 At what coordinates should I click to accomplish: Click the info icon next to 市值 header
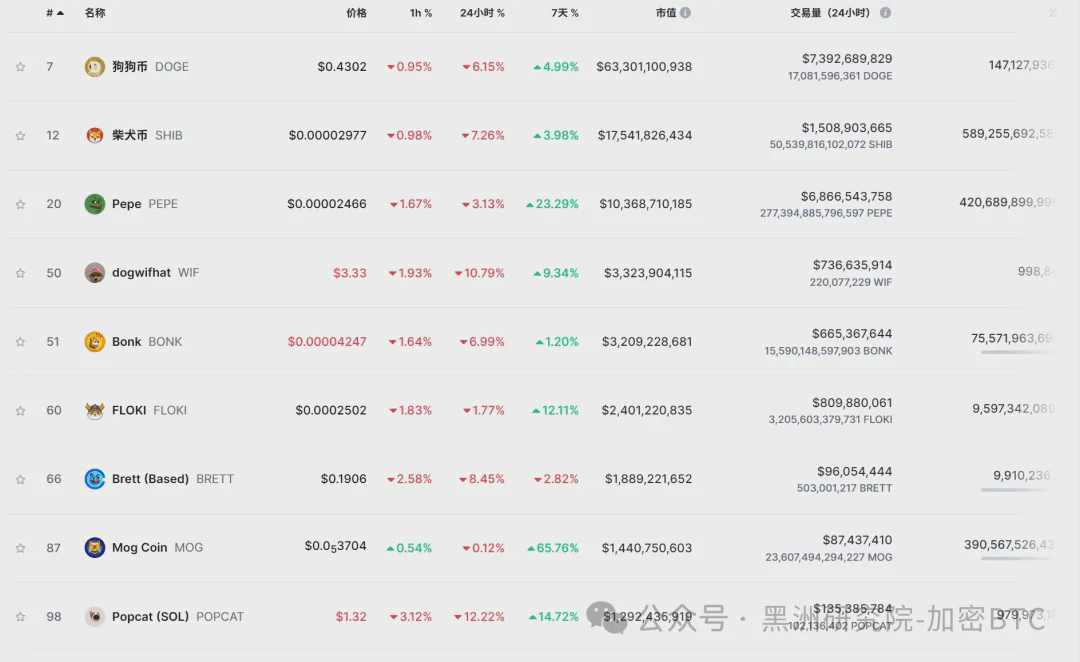(x=685, y=12)
